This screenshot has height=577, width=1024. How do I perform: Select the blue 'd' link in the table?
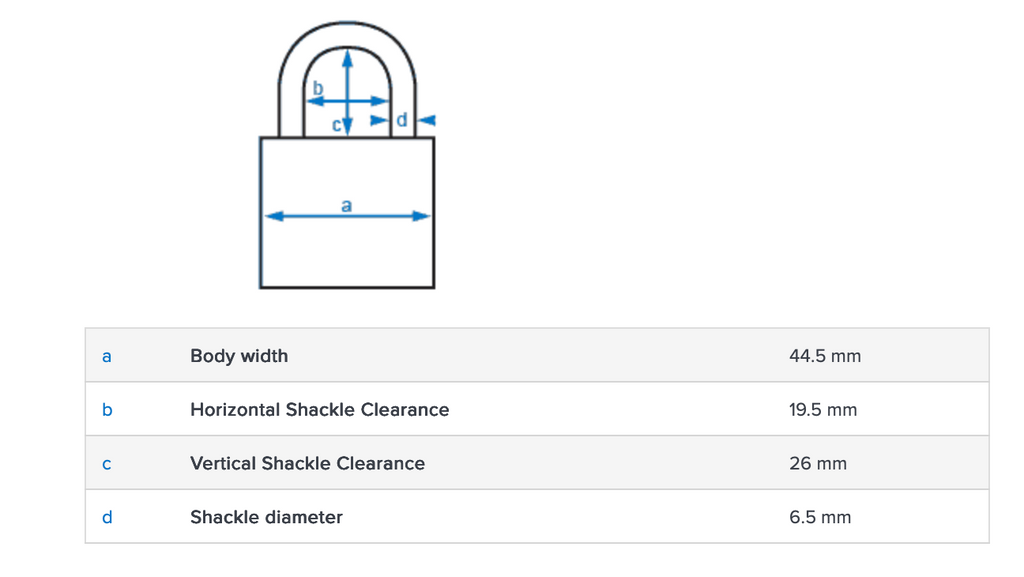(107, 518)
